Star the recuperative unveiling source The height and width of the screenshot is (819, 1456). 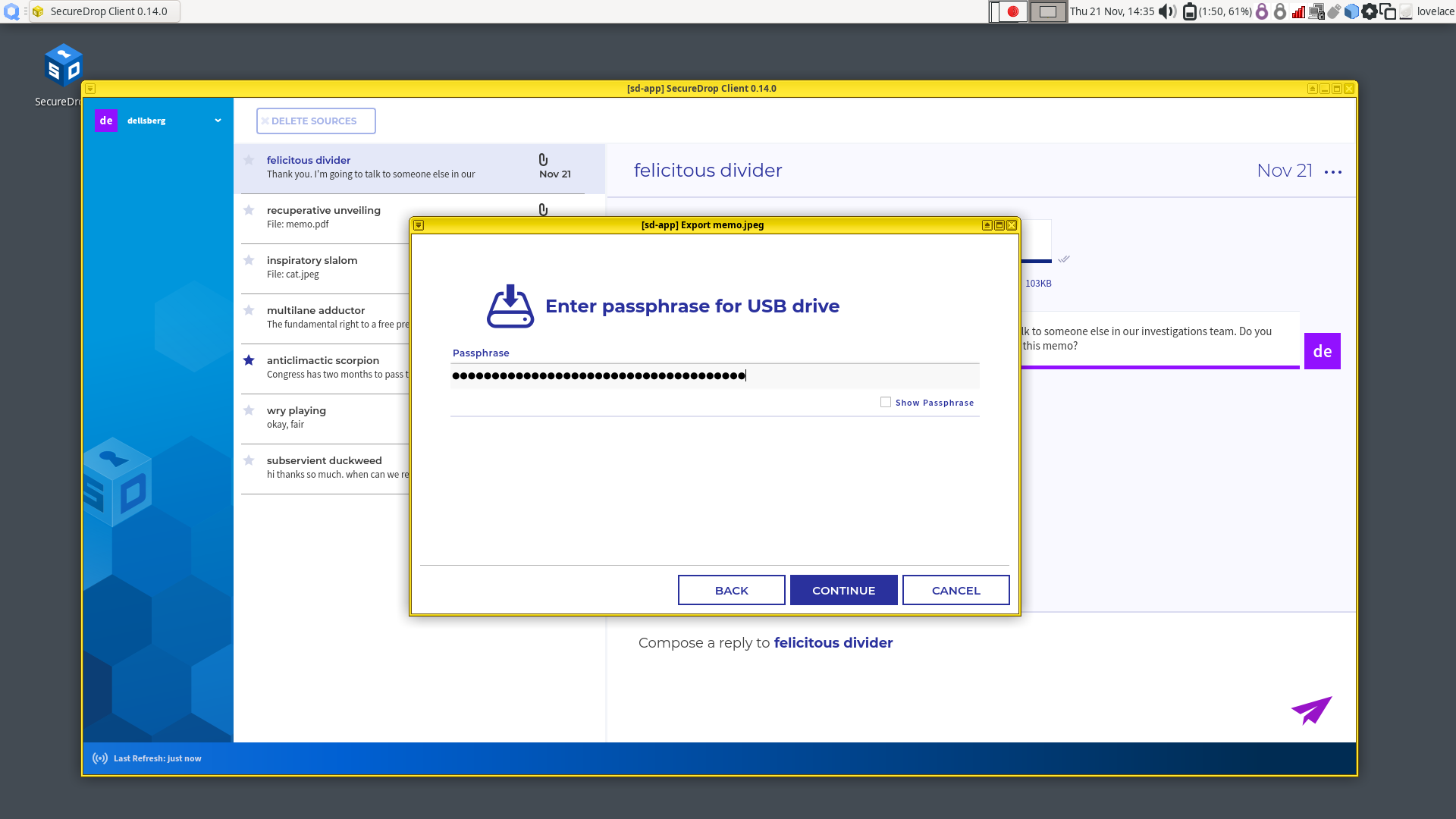tap(249, 210)
